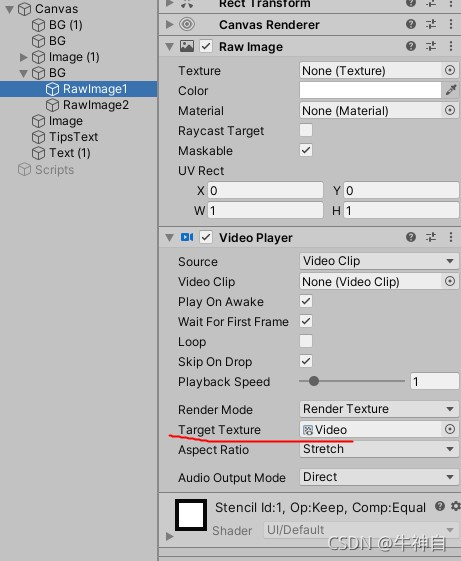Image resolution: width=461 pixels, height=561 pixels.
Task: Disable the Video Player component checkbox
Action: [x=206, y=237]
